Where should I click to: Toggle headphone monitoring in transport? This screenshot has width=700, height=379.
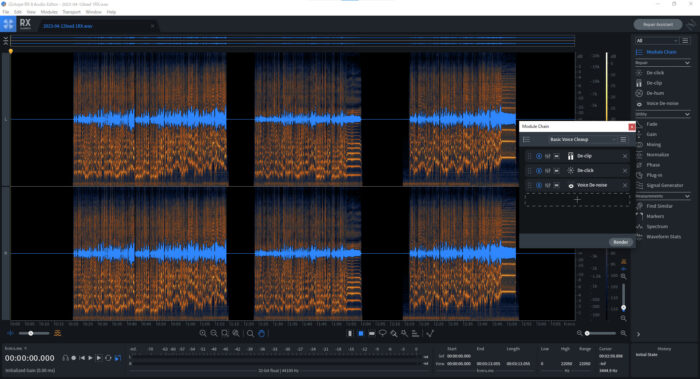coord(66,358)
